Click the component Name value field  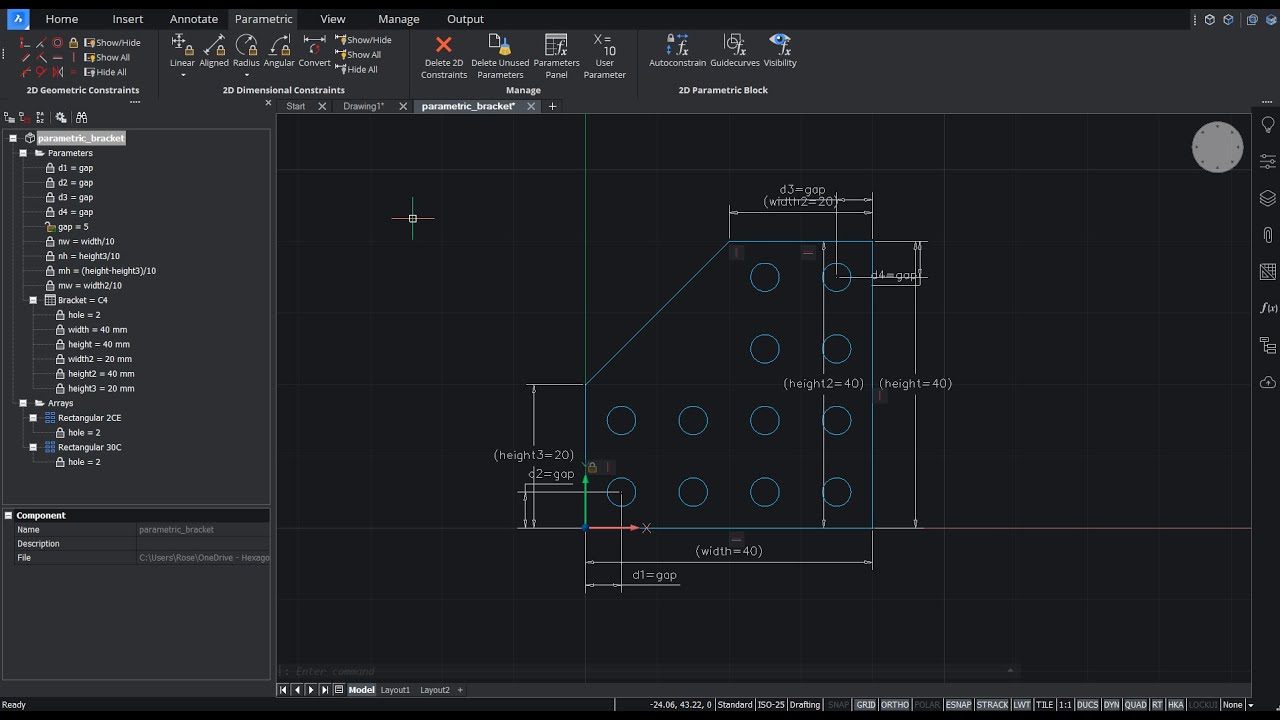click(203, 530)
